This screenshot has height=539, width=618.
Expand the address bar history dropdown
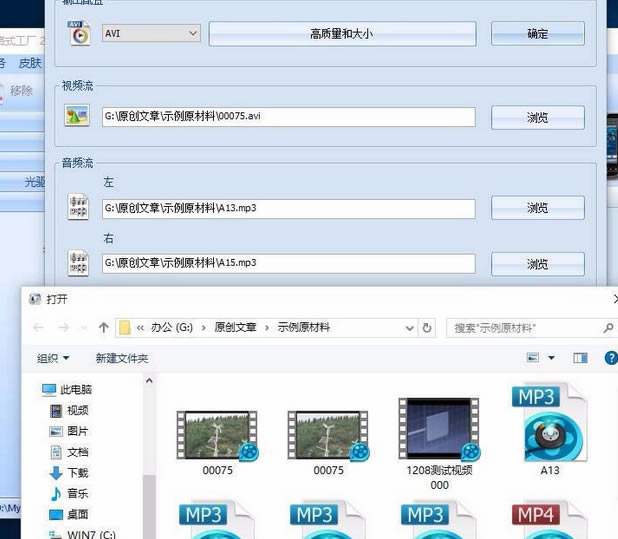pos(410,328)
